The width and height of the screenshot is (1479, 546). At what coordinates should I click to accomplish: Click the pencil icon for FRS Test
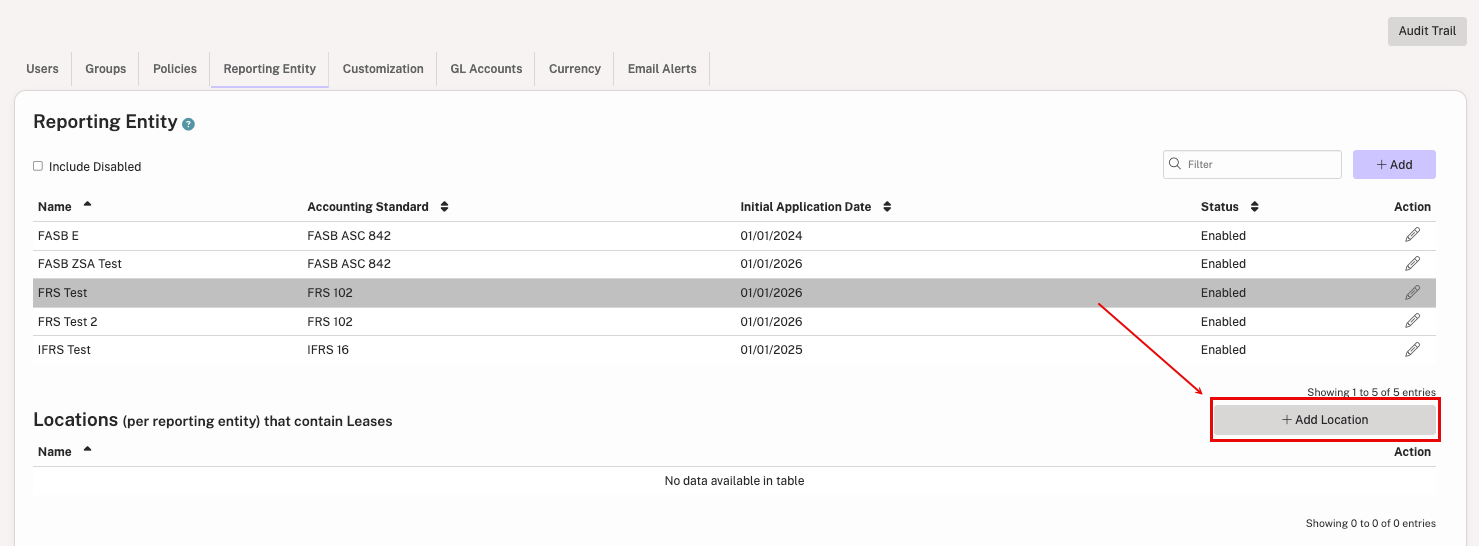(x=1412, y=292)
